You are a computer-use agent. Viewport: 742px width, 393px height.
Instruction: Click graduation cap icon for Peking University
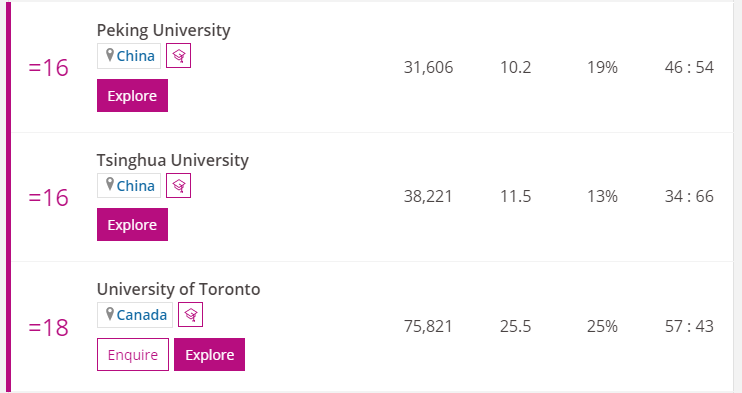(178, 56)
